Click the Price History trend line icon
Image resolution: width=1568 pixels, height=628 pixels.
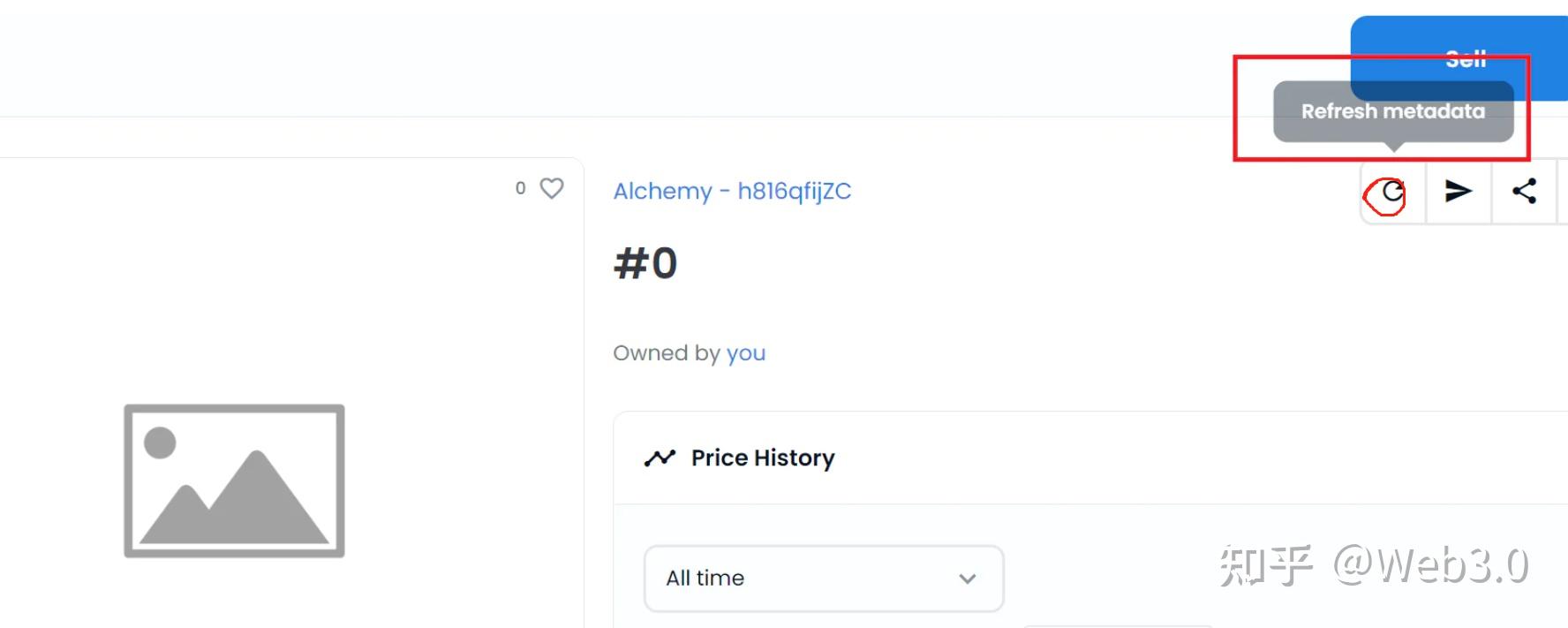(x=660, y=458)
